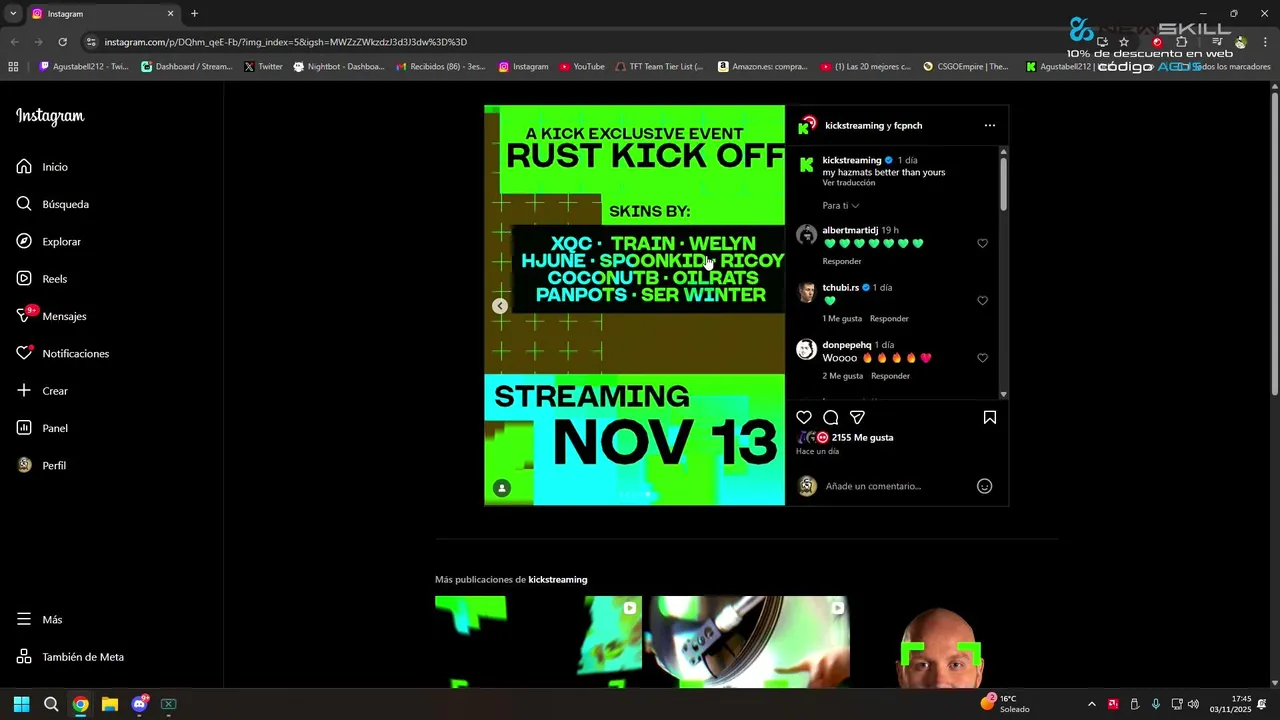Image resolution: width=1280 pixels, height=720 pixels.
Task: Open the Chrome tab search dropdown
Action: coord(12,14)
